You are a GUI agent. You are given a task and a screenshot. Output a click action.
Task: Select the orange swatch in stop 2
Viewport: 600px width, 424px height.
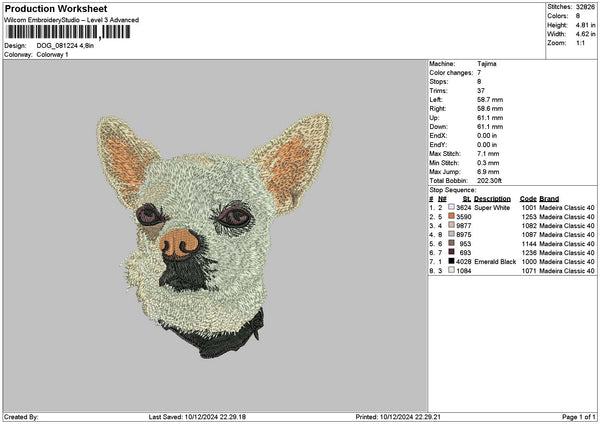(x=451, y=216)
